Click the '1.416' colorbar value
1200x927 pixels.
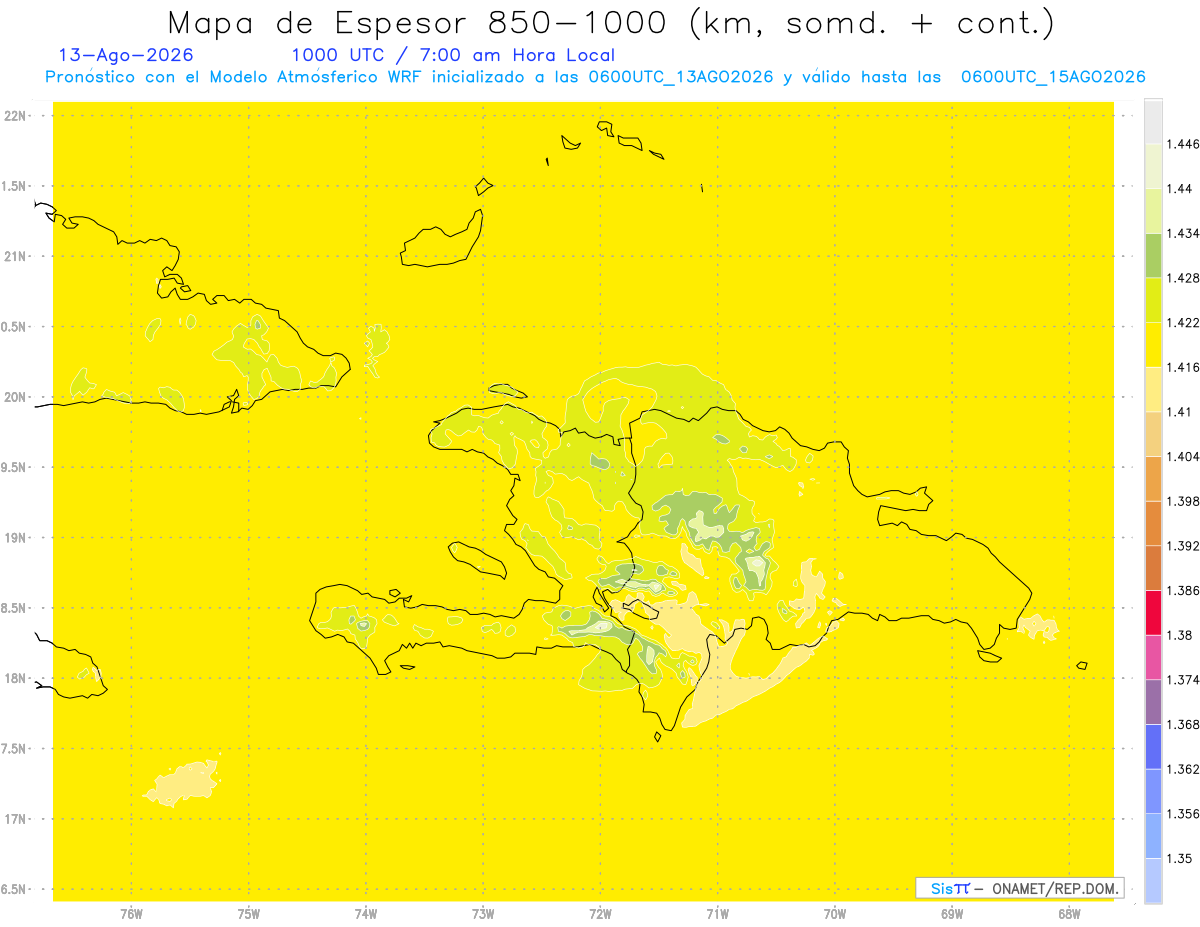click(1185, 367)
